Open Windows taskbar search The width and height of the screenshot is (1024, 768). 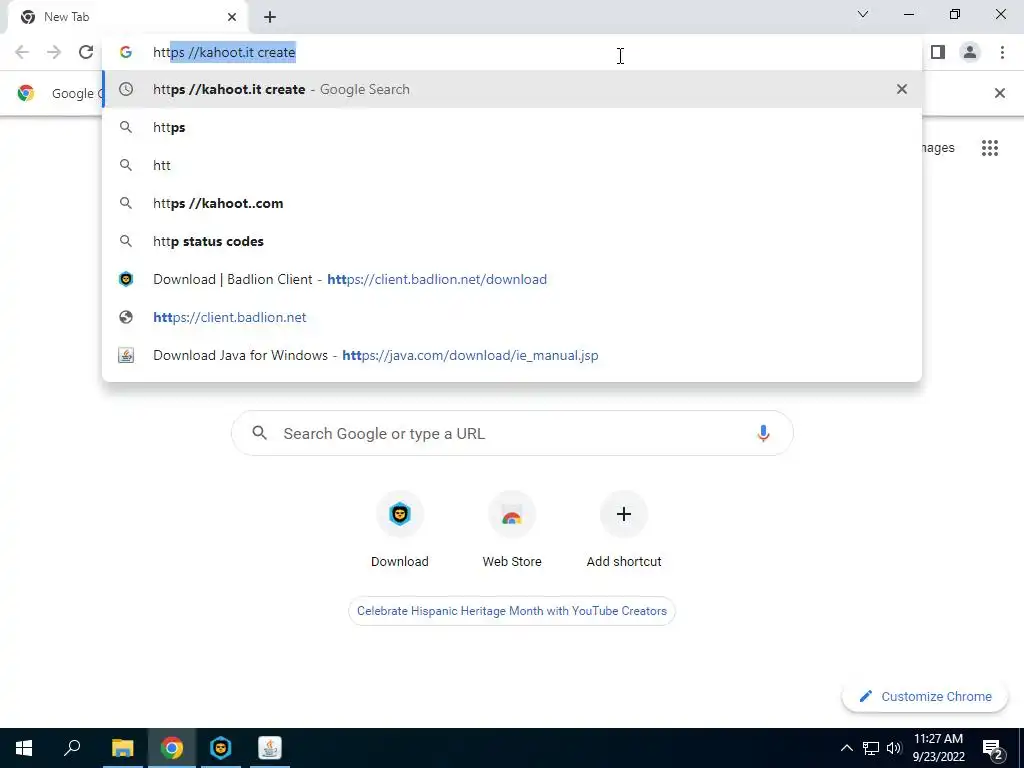(x=72, y=748)
